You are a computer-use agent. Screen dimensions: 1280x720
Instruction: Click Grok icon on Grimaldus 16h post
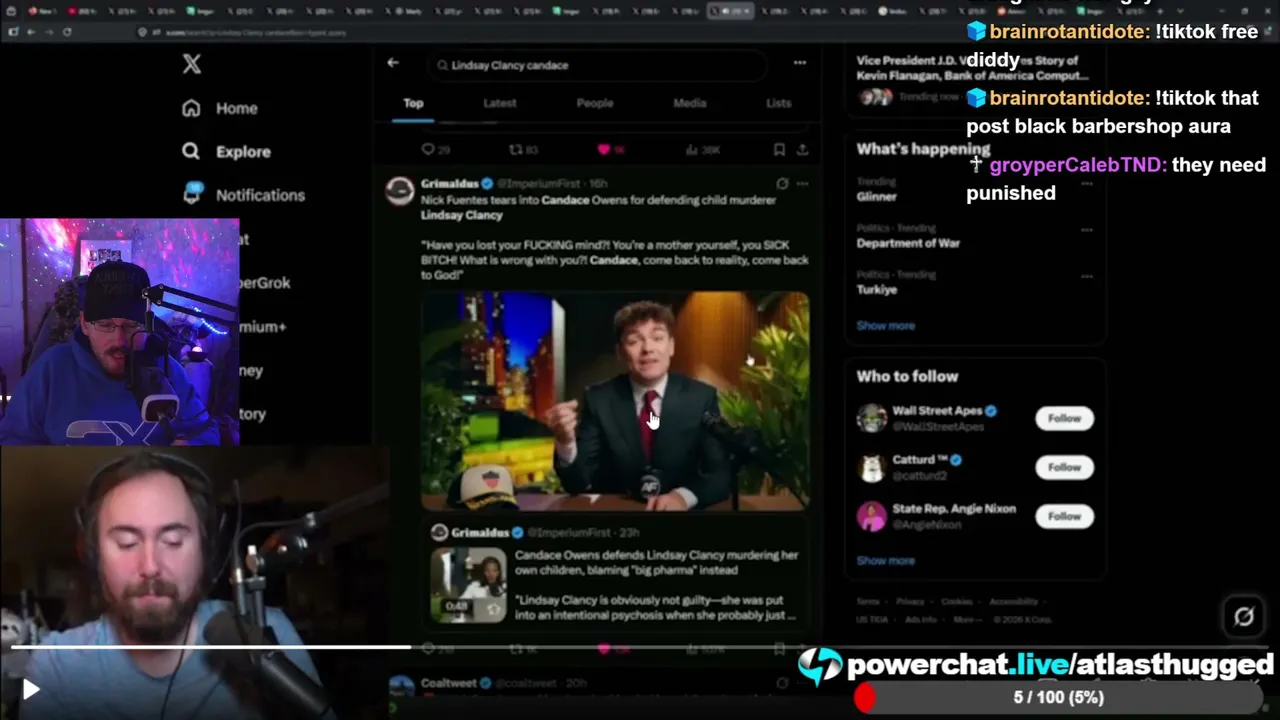pos(782,184)
